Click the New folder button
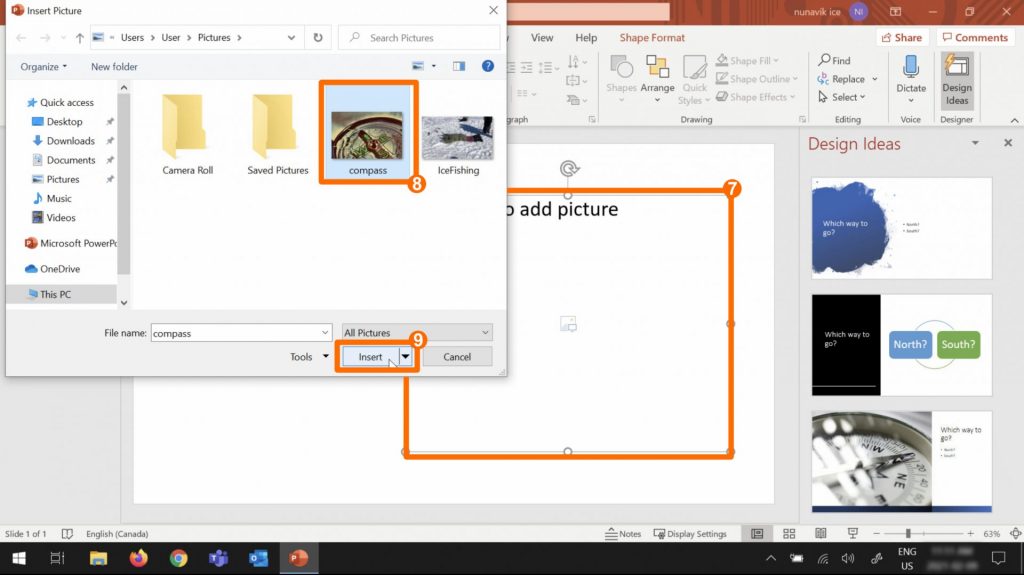Image resolution: width=1024 pixels, height=575 pixels. (x=114, y=67)
